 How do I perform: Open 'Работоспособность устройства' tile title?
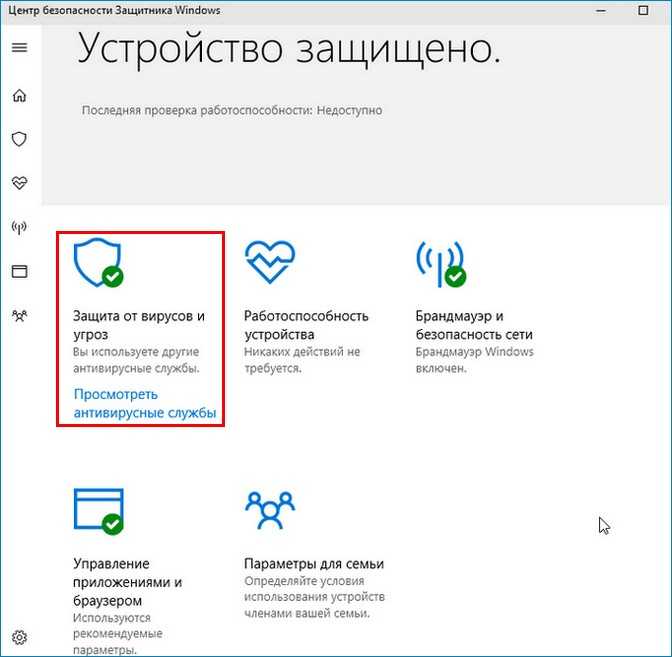(306, 325)
